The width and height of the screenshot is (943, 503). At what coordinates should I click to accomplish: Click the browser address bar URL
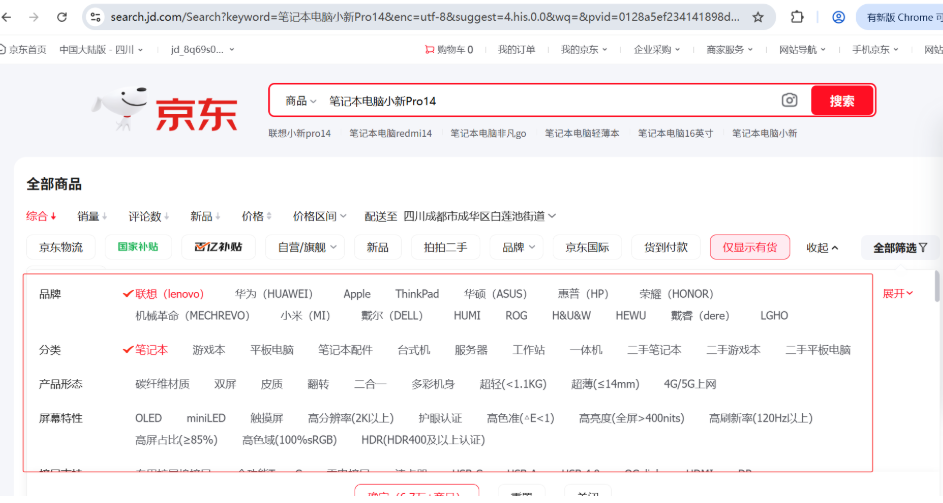[x=425, y=17]
